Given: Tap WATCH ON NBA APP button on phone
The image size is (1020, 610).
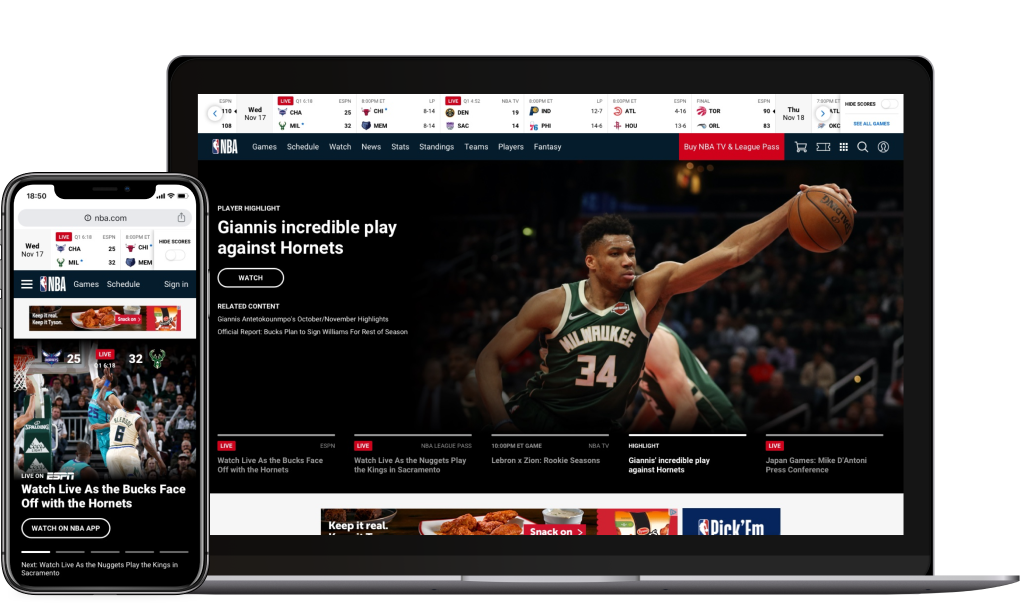Looking at the screenshot, I should click(x=66, y=528).
